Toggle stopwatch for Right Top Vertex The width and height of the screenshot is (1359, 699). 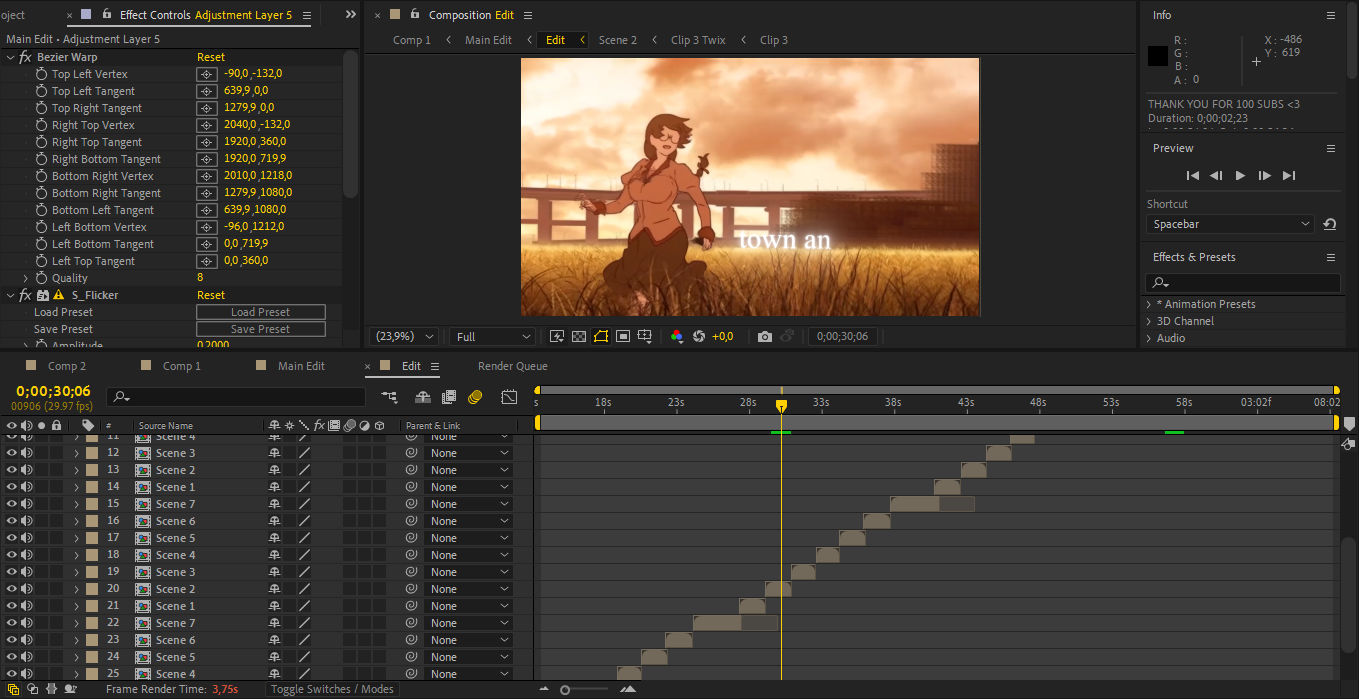click(x=41, y=125)
